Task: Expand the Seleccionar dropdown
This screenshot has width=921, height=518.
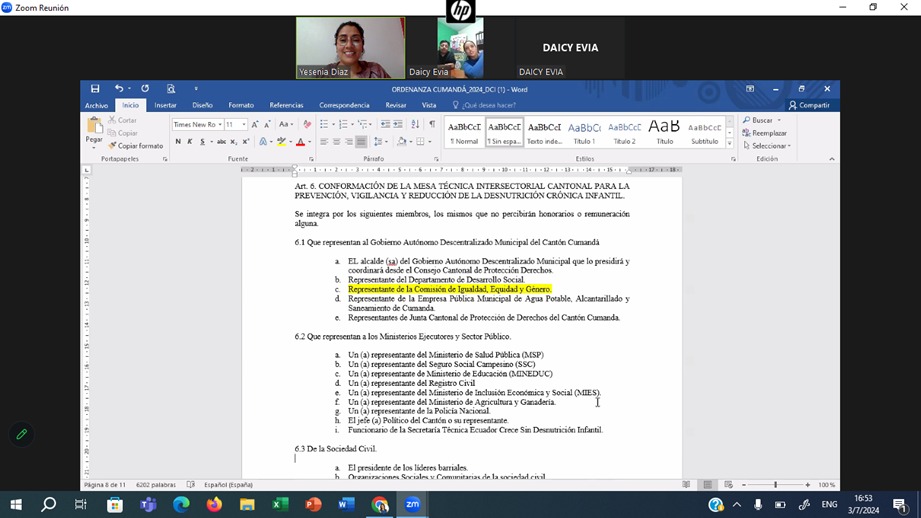Action: (x=768, y=146)
